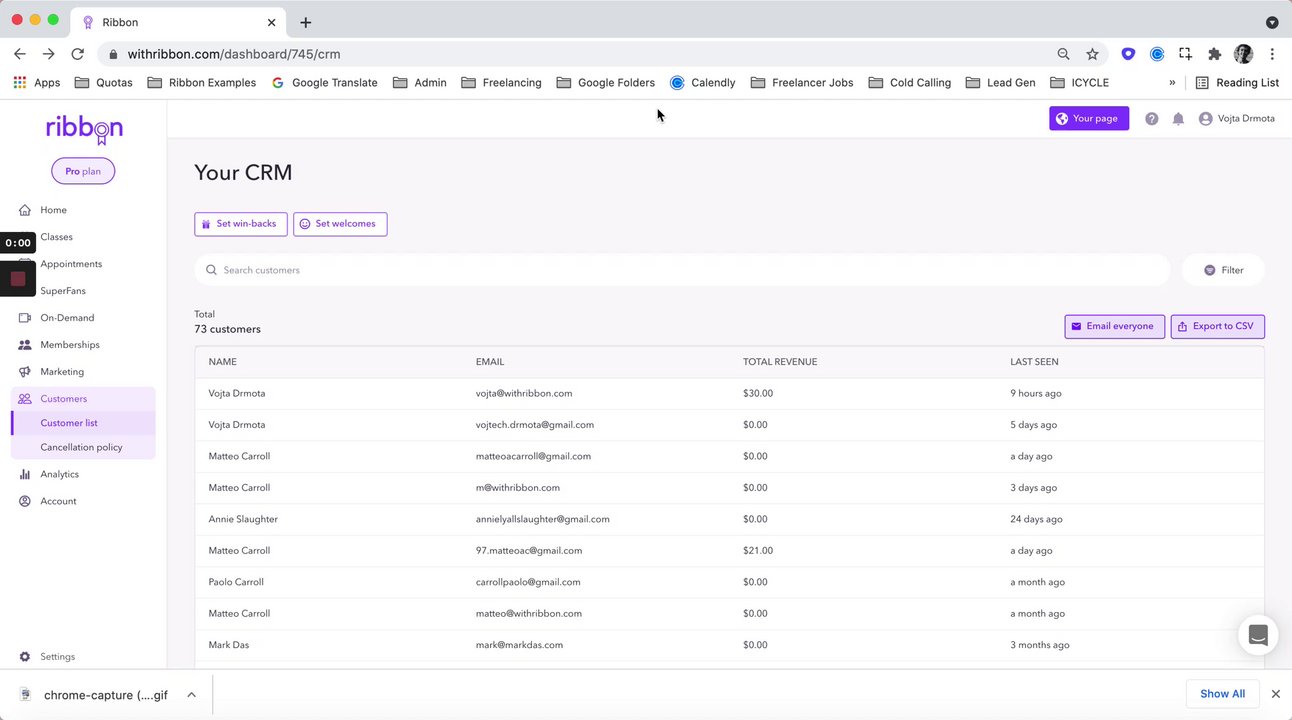
Task: Click the ribbon logo
Action: [84, 130]
